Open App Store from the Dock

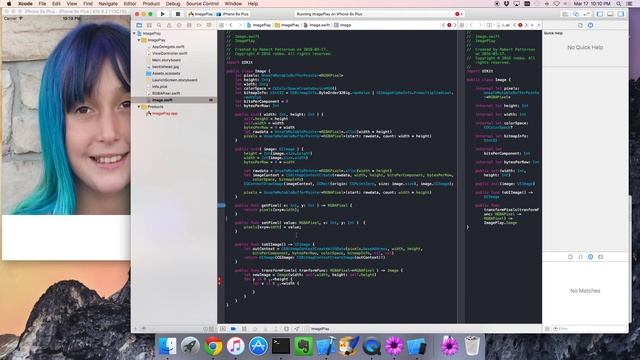[x=258, y=347]
